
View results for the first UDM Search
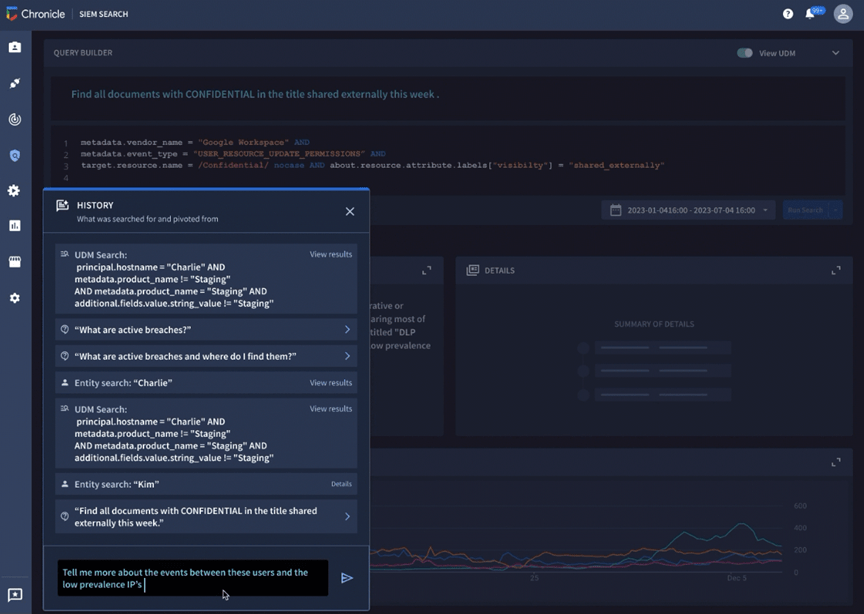pyautogui.click(x=330, y=255)
